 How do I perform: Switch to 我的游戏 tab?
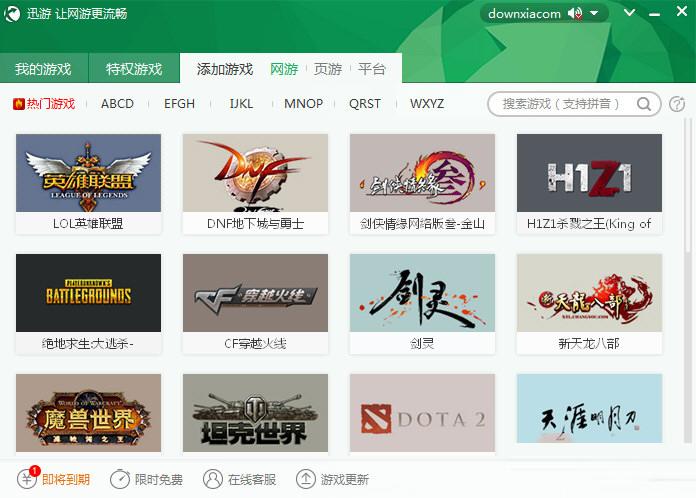(43, 69)
